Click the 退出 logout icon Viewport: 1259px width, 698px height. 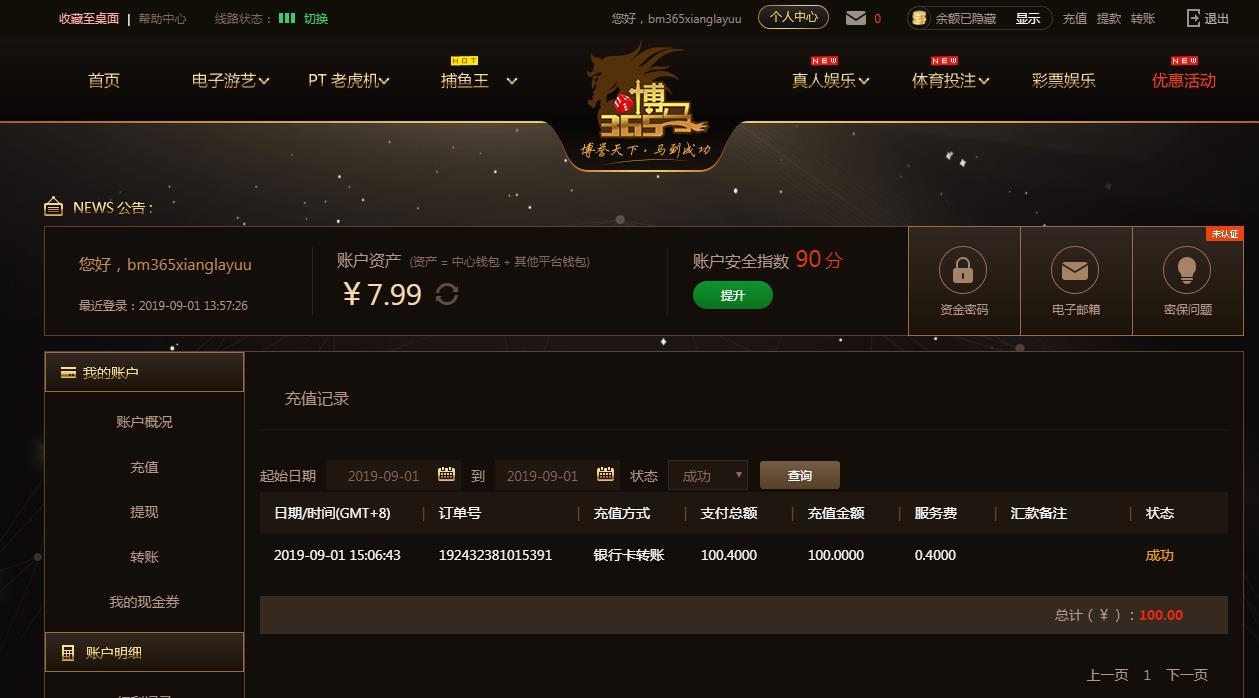(1193, 18)
